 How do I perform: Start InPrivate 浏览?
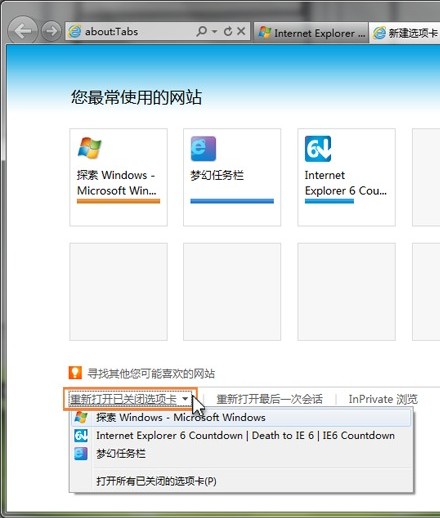(x=383, y=399)
